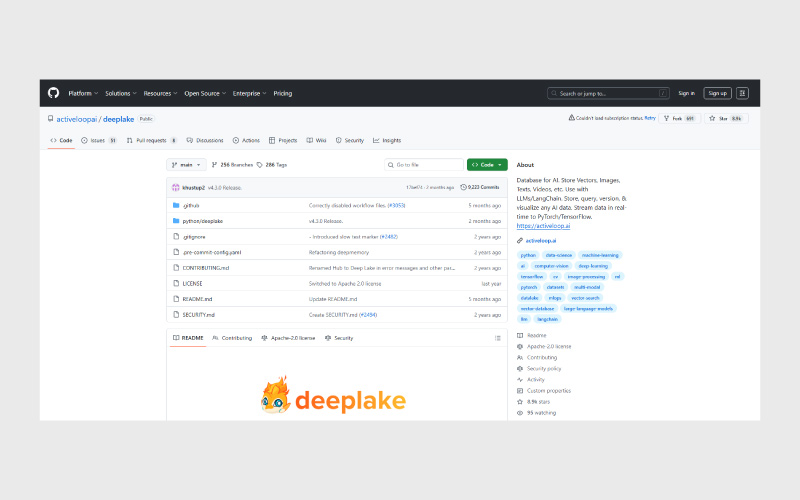Open the LICENSE file
Image resolution: width=800 pixels, height=500 pixels.
pyautogui.click(x=192, y=284)
